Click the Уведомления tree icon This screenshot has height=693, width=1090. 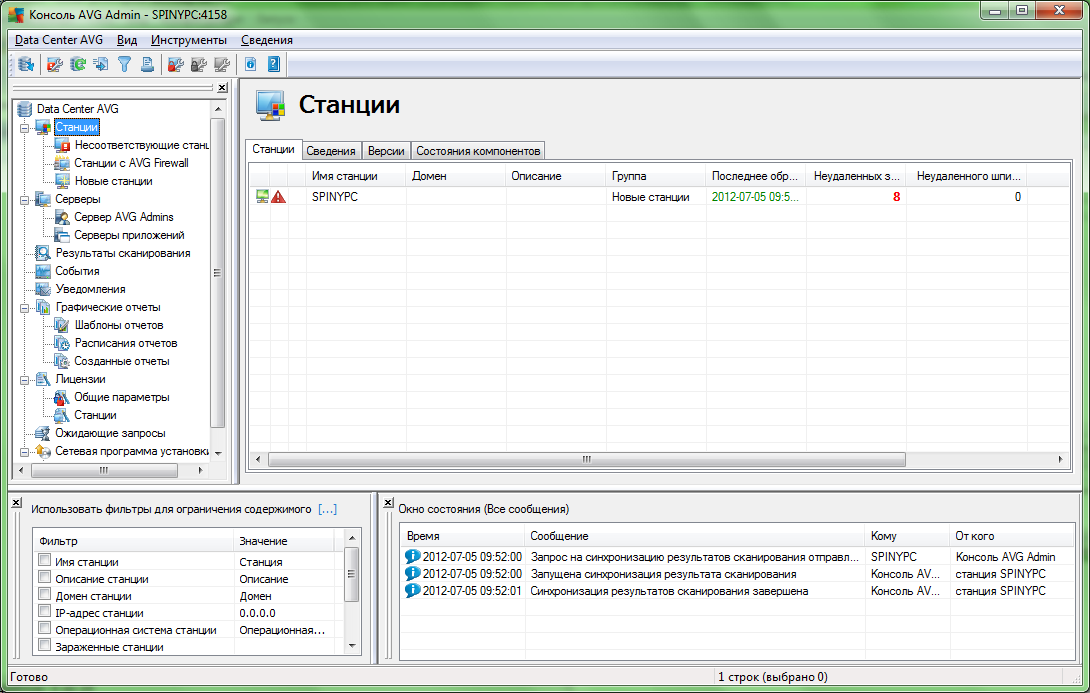click(43, 290)
